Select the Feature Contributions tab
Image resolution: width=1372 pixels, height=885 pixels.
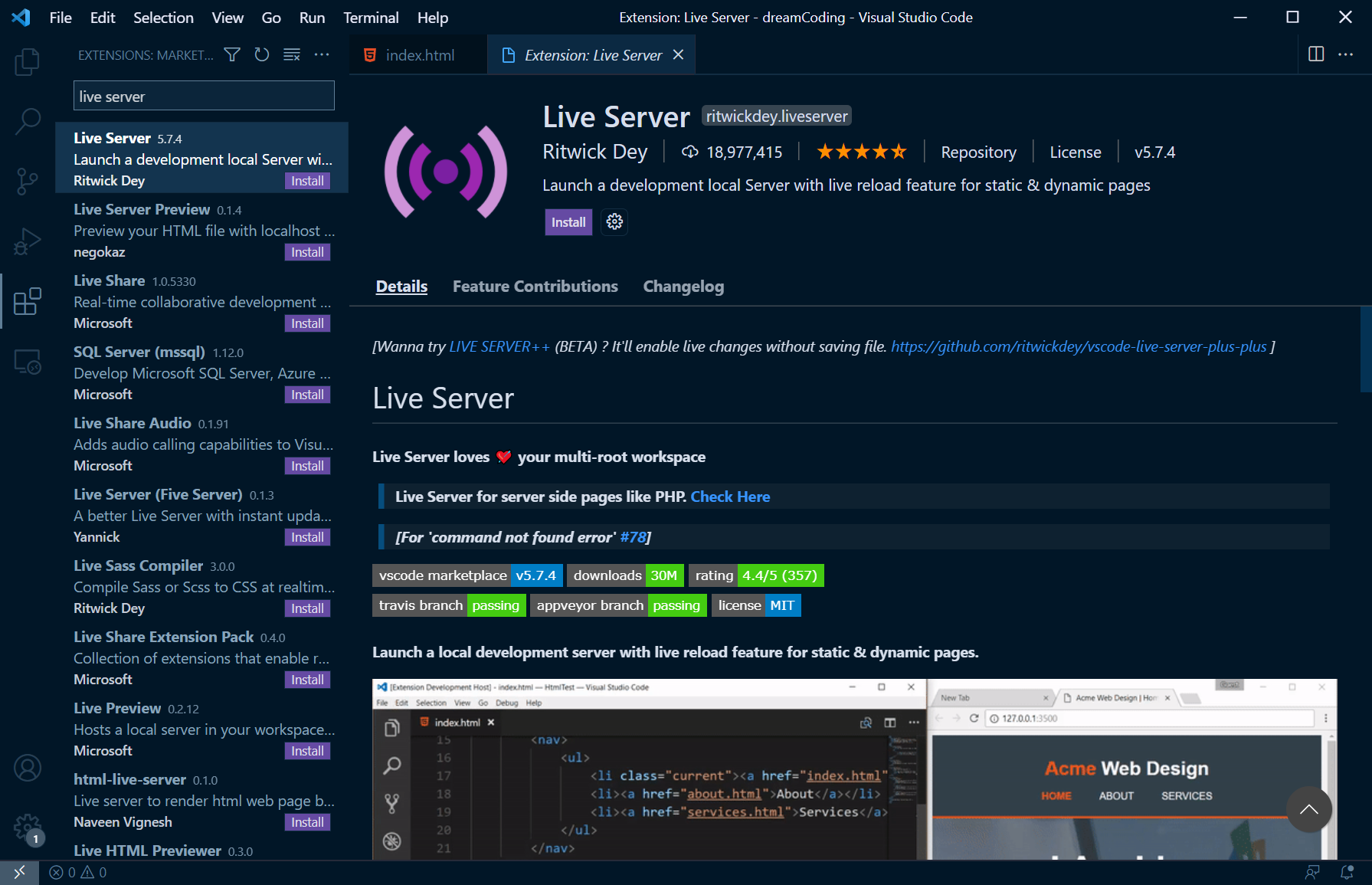coord(535,286)
